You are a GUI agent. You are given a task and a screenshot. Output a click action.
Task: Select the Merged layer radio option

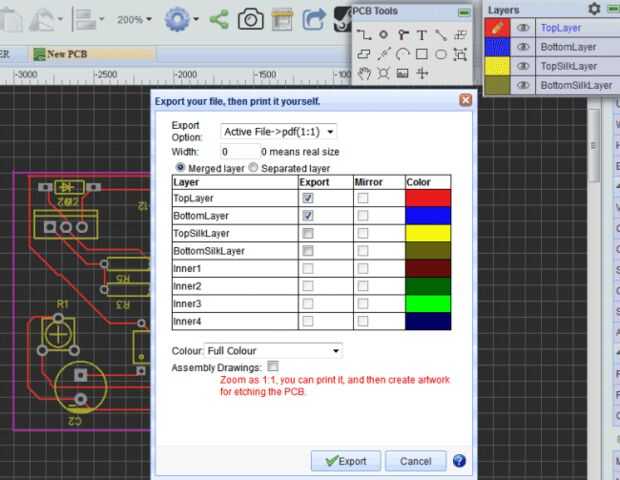click(180, 167)
